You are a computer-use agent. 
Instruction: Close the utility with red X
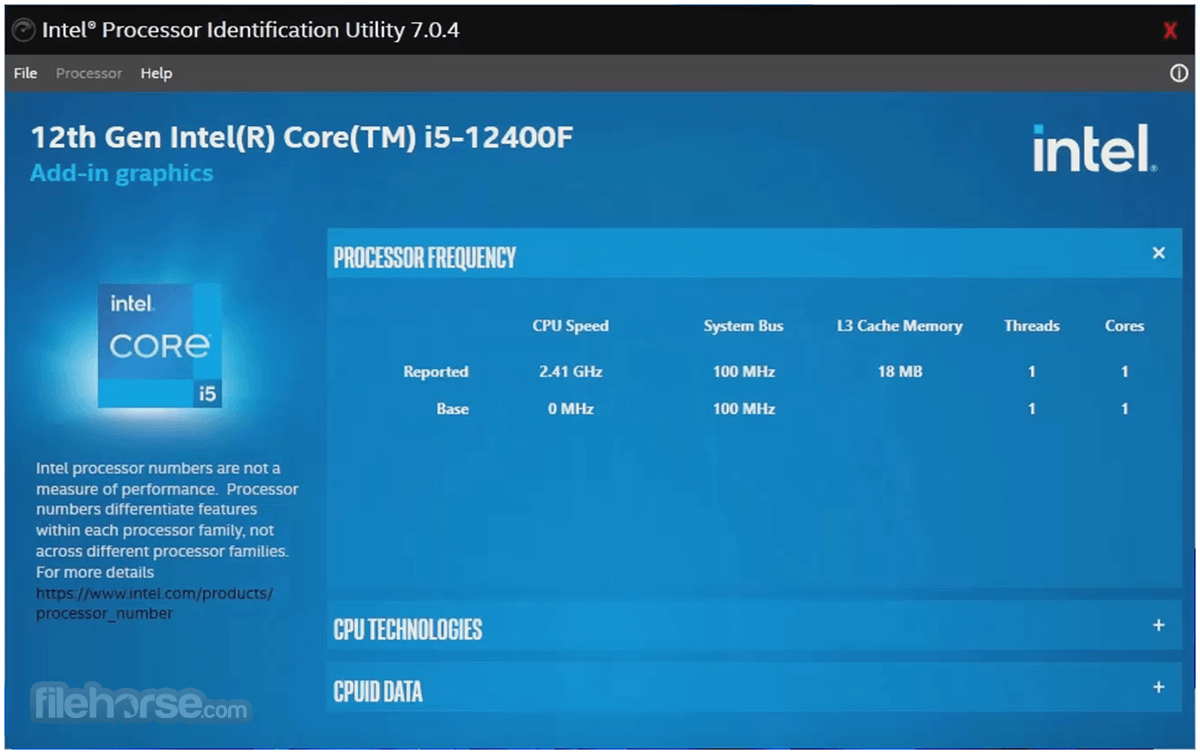click(1170, 30)
